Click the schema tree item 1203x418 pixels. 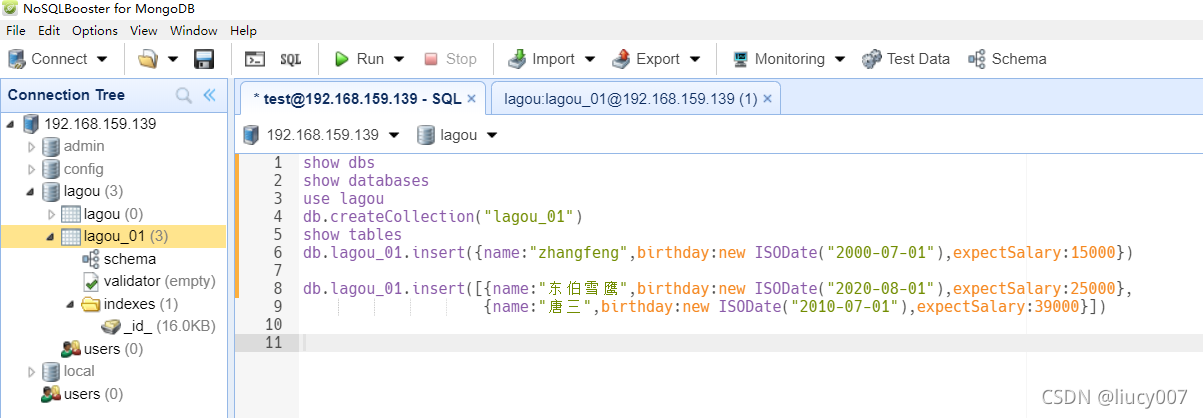tap(130, 259)
